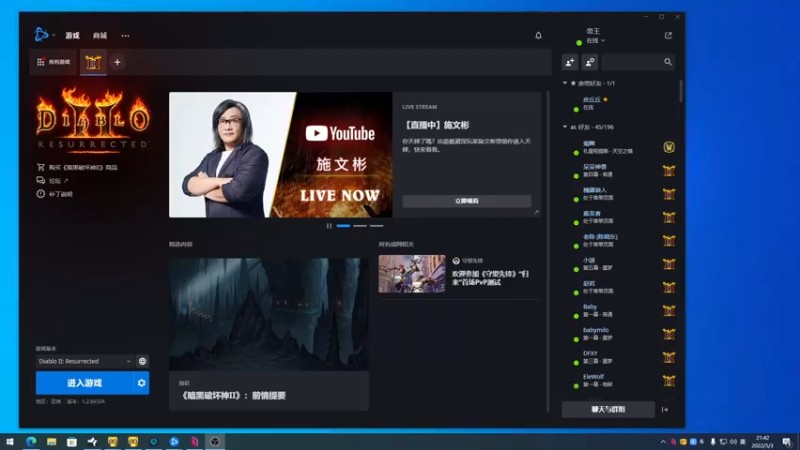The width and height of the screenshot is (800, 450).
Task: Collapse the friends group 45/196
Action: coord(565,127)
